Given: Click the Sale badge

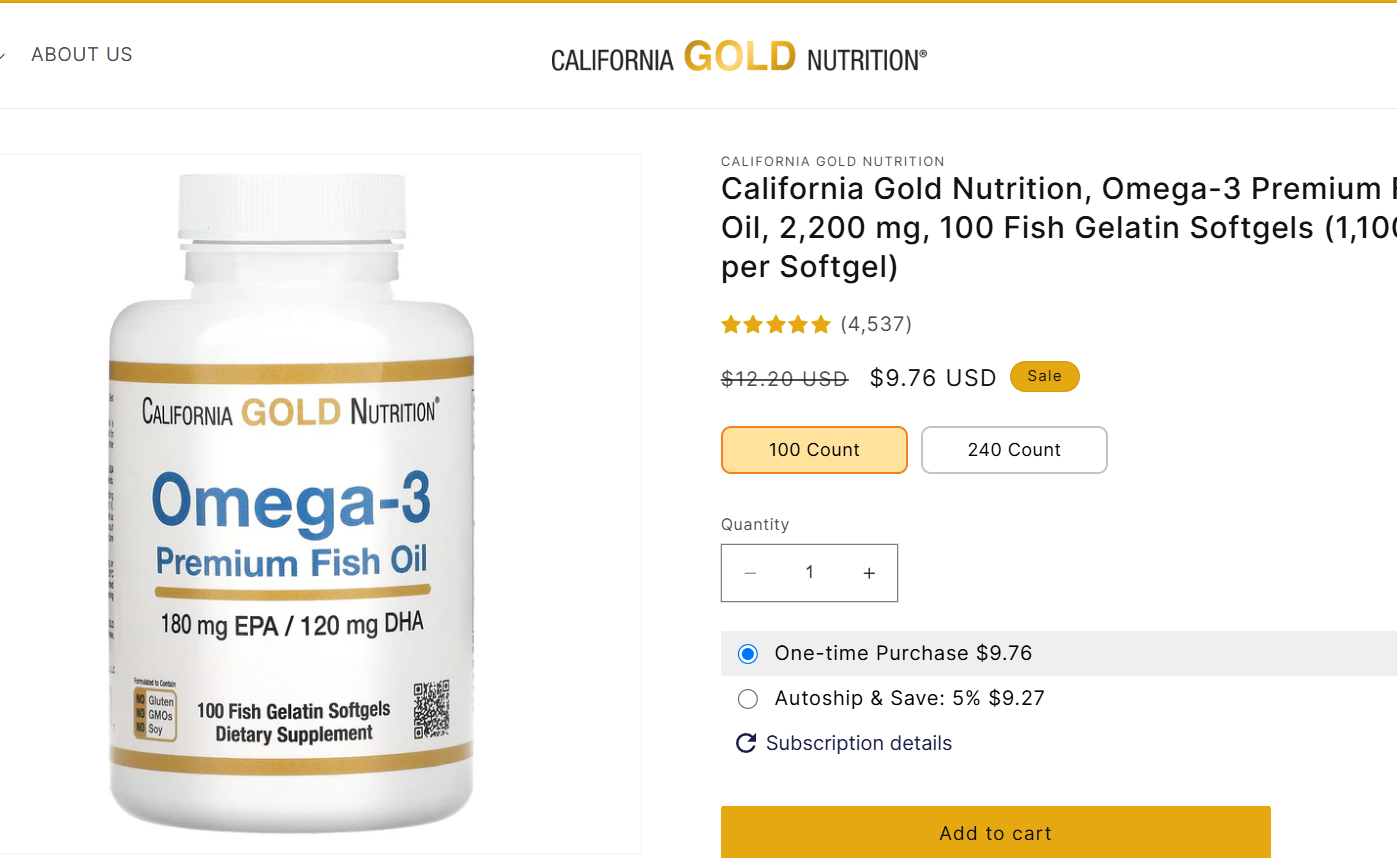Looking at the screenshot, I should (x=1045, y=377).
